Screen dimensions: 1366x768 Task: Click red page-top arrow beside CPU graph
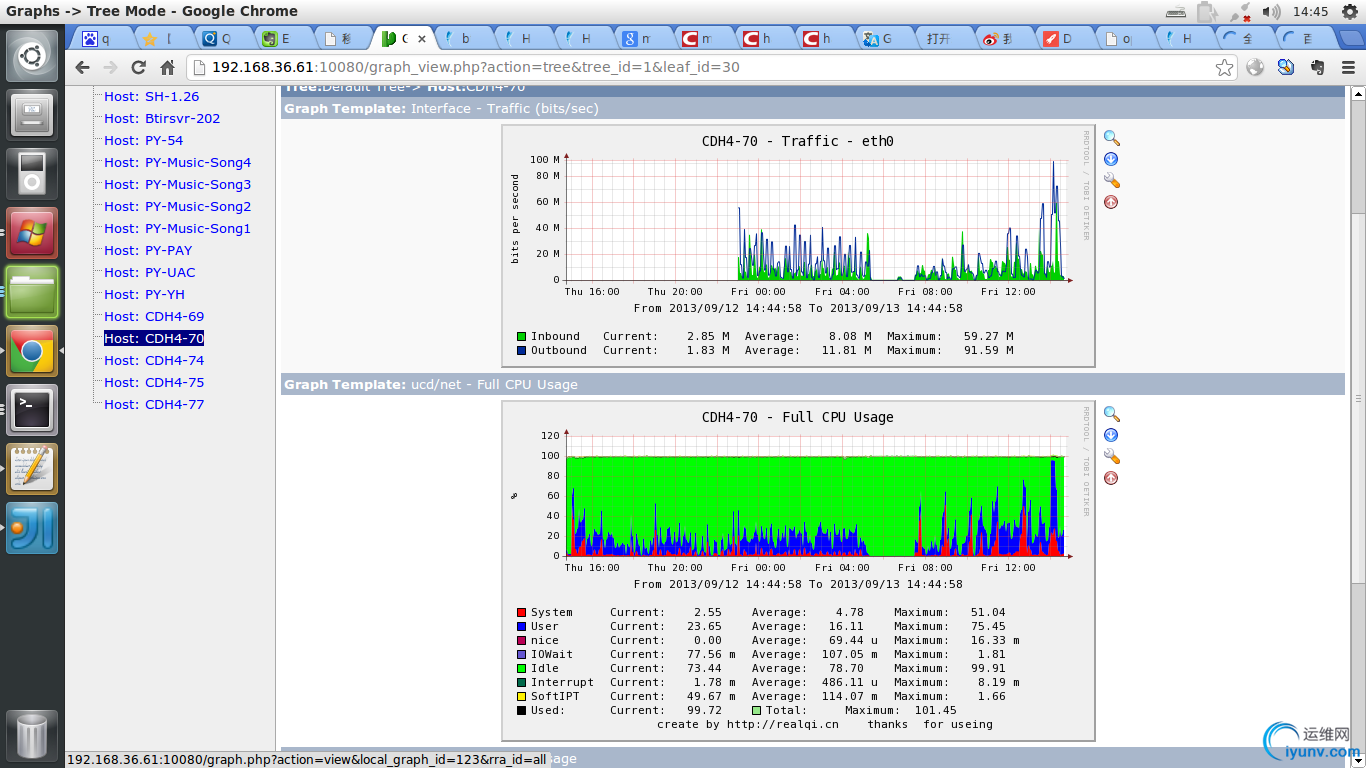[1111, 478]
